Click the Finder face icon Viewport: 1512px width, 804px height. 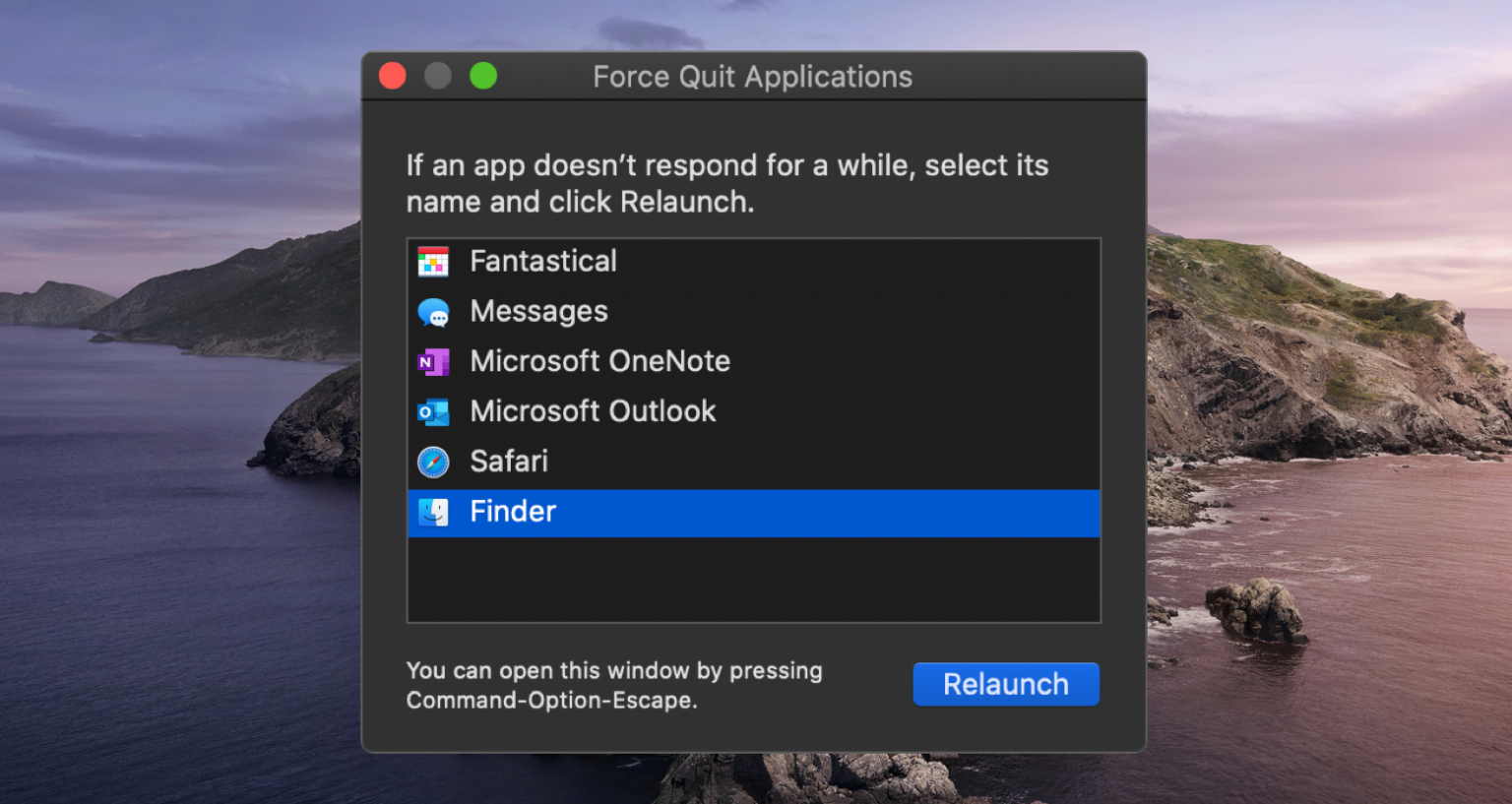coord(434,512)
